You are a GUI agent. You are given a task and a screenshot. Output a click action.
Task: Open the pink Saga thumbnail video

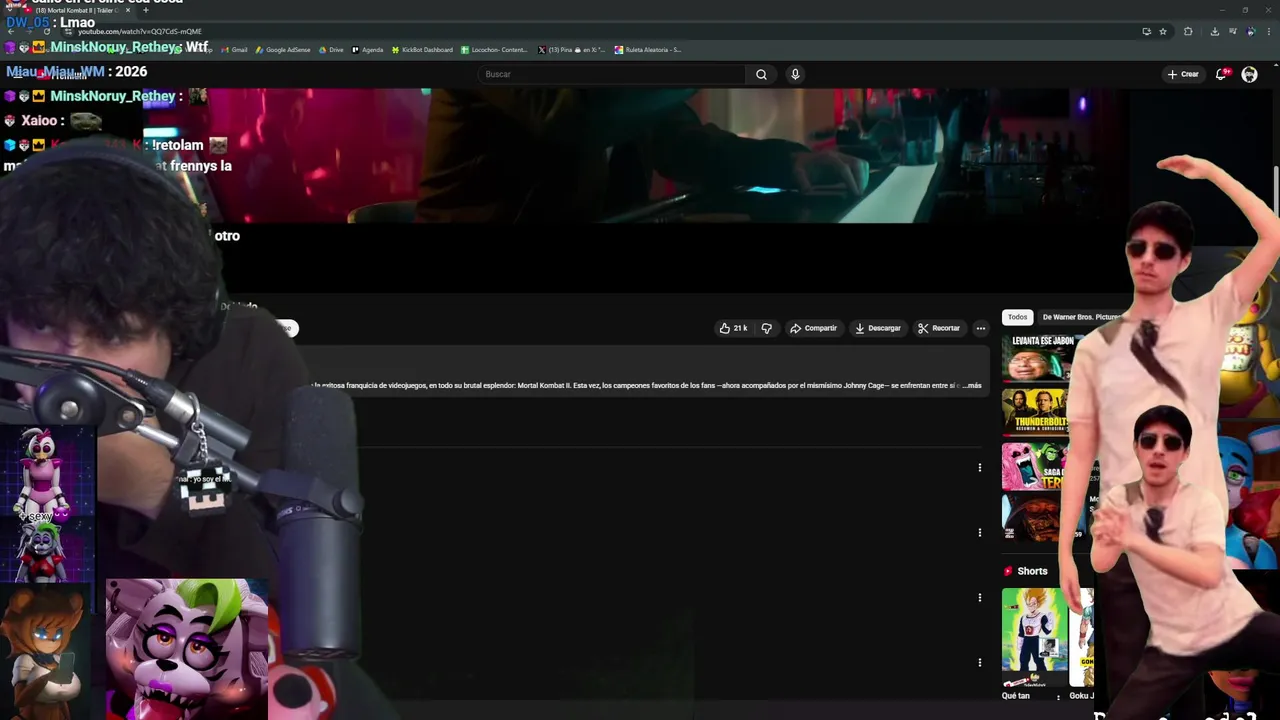coord(1032,466)
